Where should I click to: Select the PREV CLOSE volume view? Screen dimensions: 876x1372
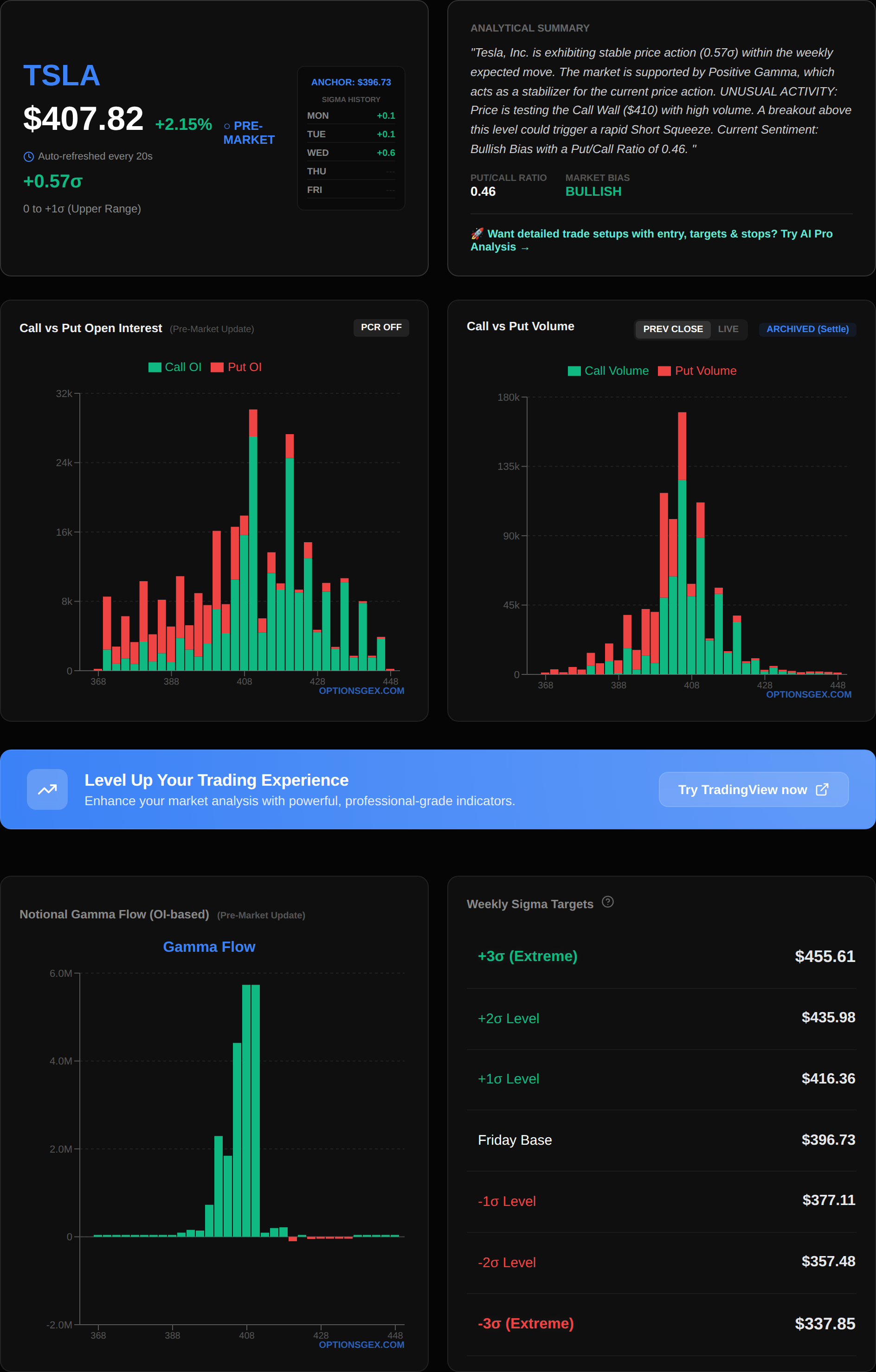coord(672,329)
